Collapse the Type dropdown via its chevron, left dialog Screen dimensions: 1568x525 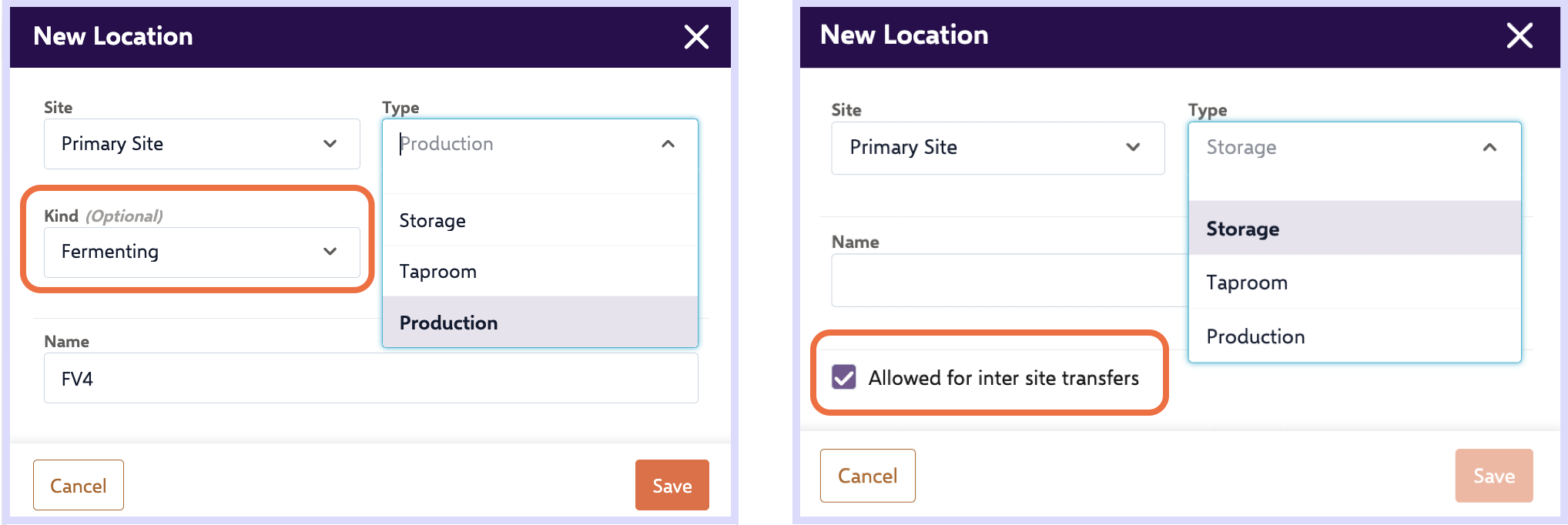click(x=668, y=144)
